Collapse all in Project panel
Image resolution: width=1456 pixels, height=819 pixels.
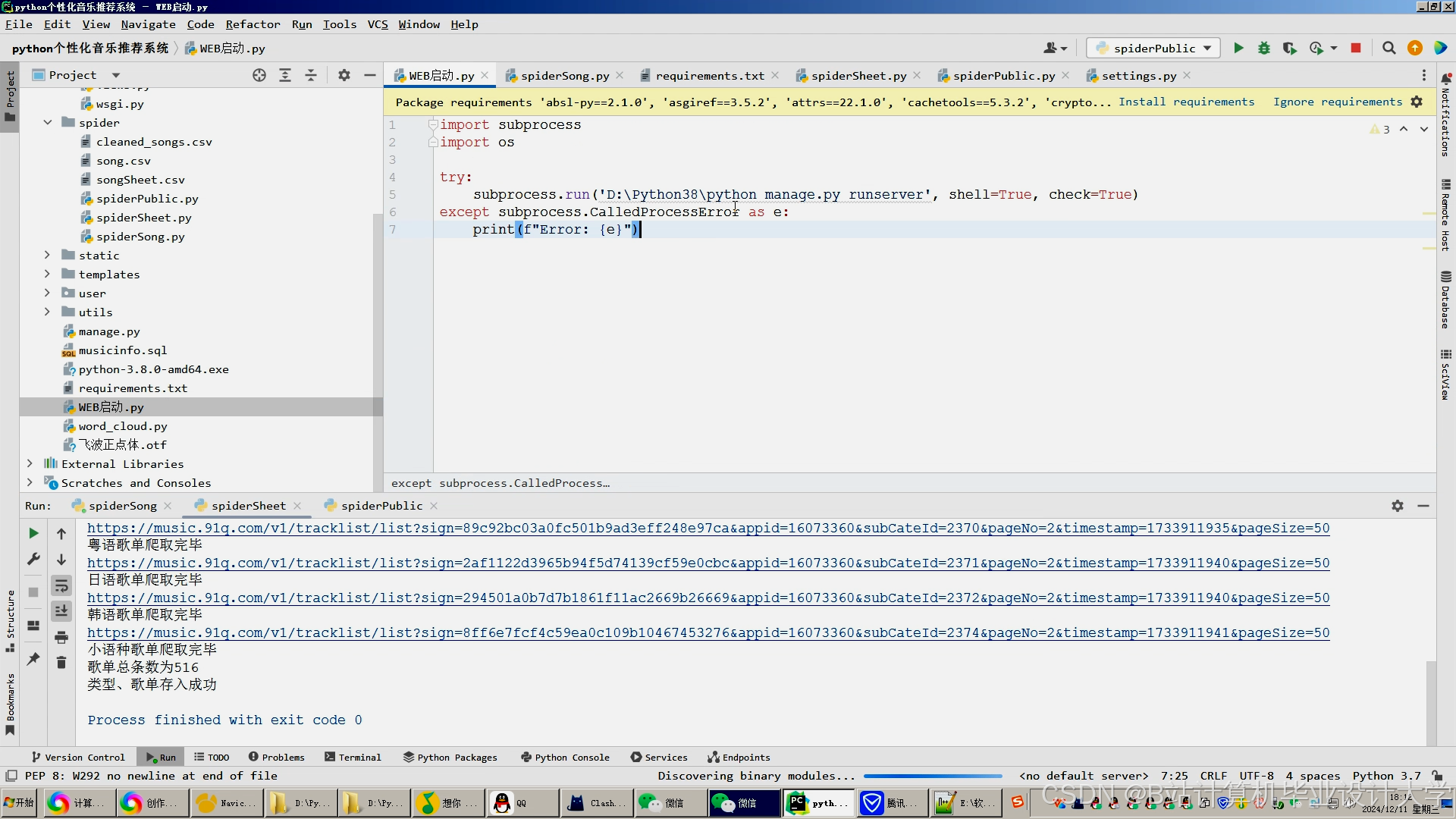[x=311, y=75]
